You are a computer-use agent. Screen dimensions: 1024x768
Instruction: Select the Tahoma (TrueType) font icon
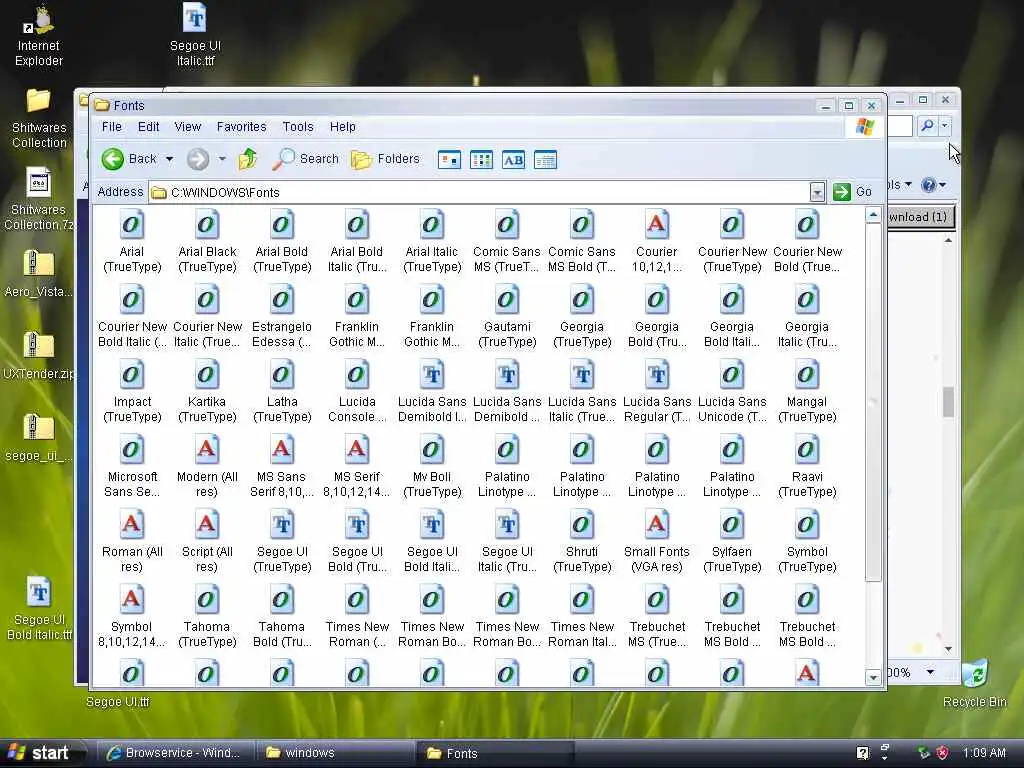(206, 601)
